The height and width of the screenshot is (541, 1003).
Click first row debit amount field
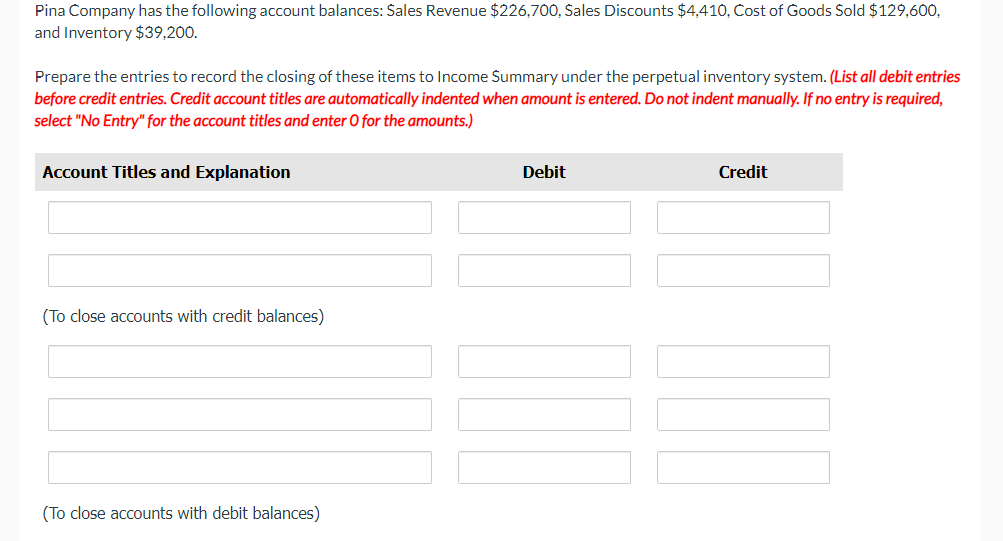click(544, 217)
